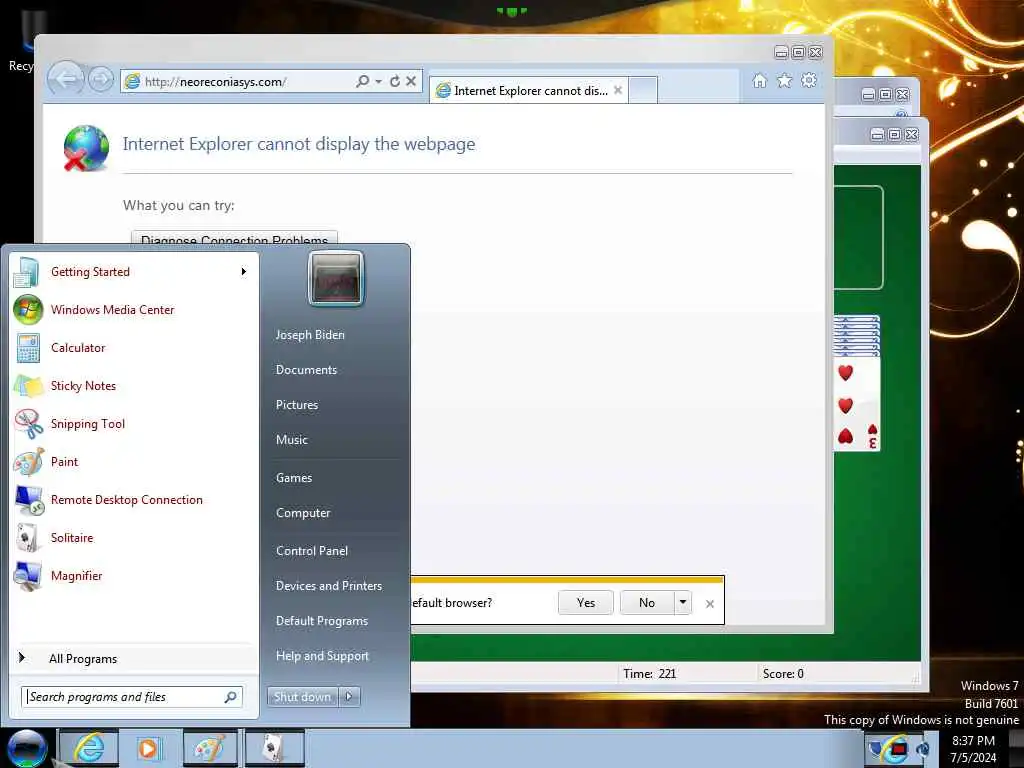The height and width of the screenshot is (768, 1024).
Task: Open Control Panel
Action: (312, 551)
